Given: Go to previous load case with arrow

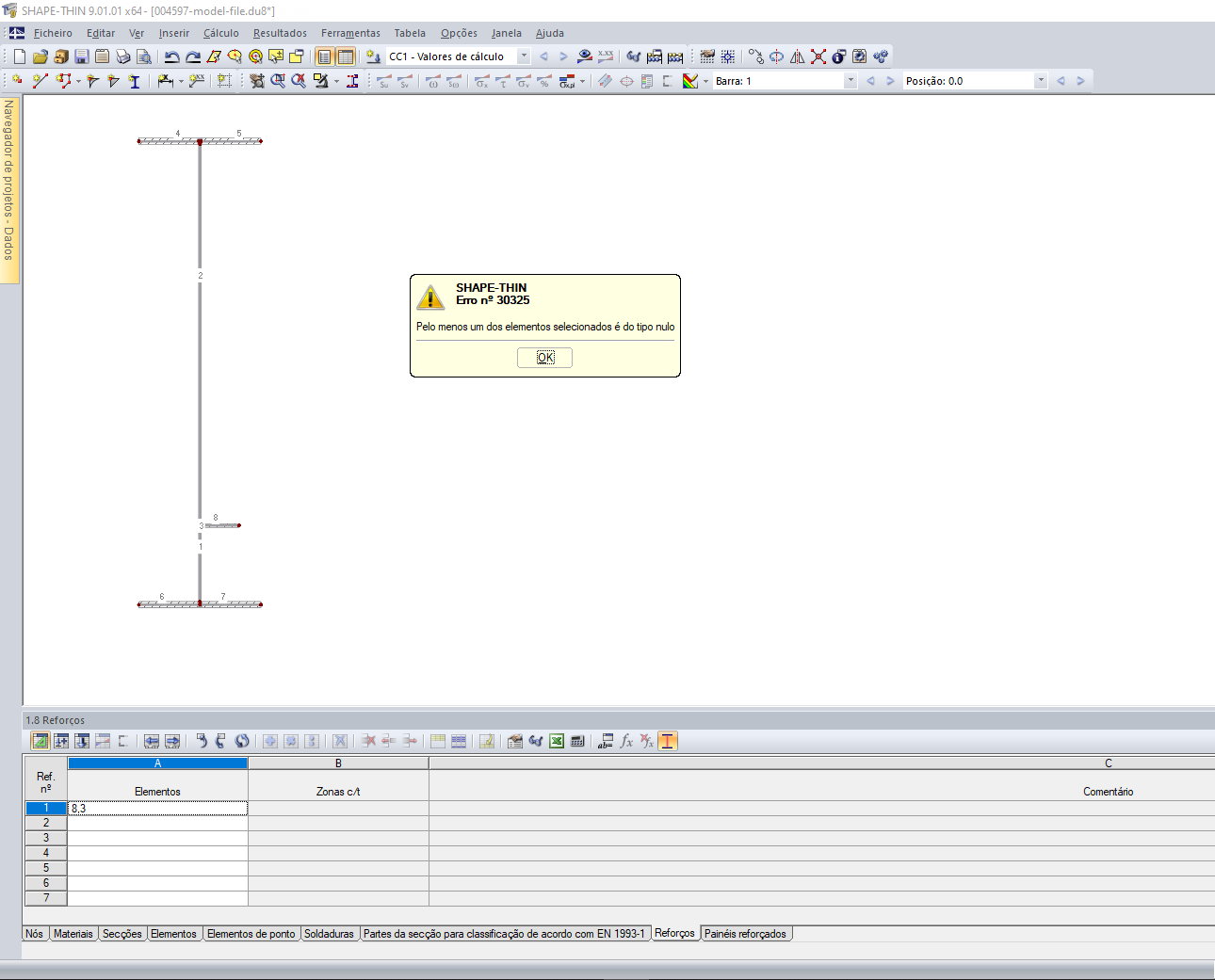Looking at the screenshot, I should pyautogui.click(x=543, y=56).
